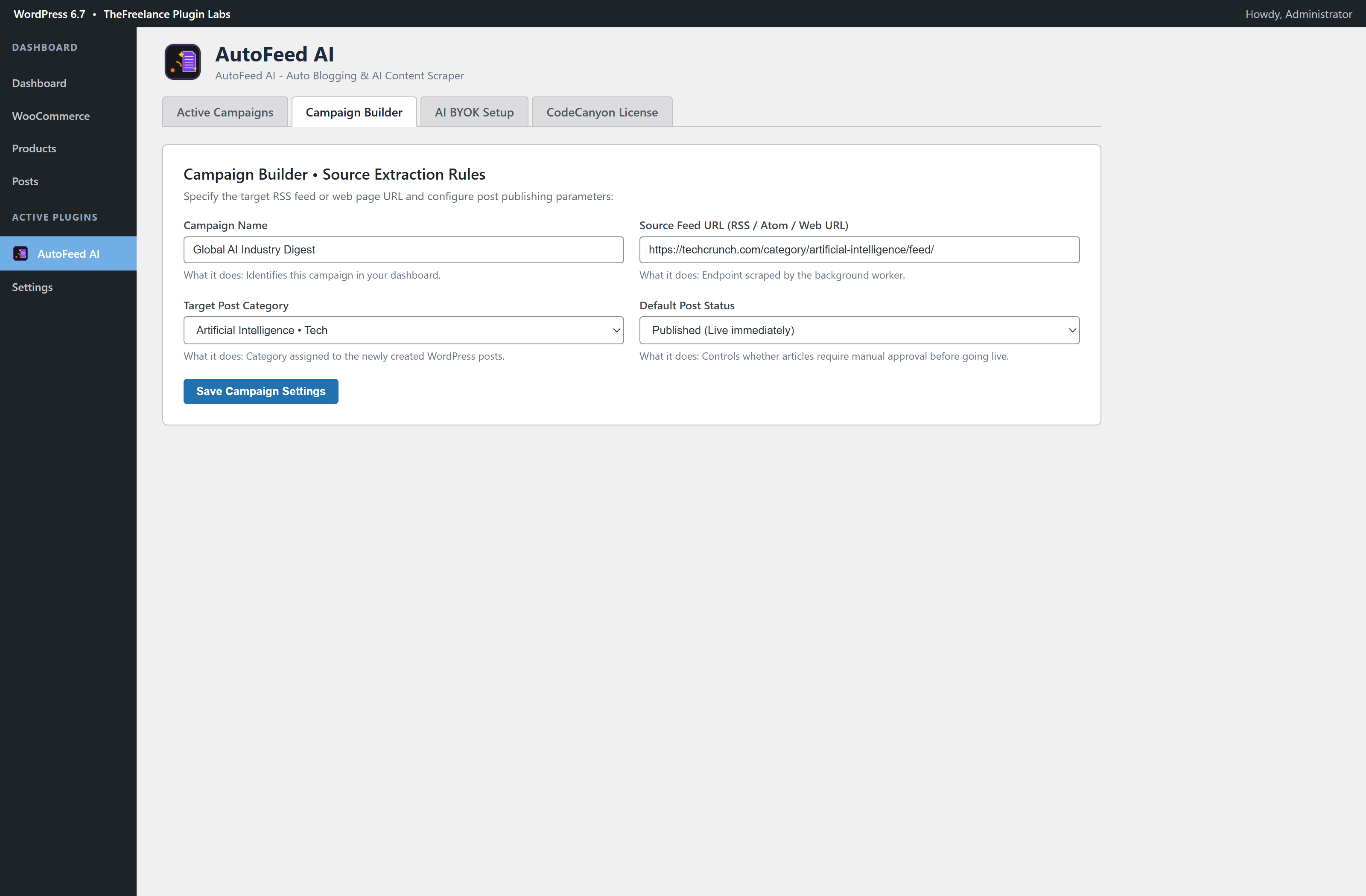Click 'What it does: Endpoint scraped by the background worker.'
The height and width of the screenshot is (896, 1366).
772,275
